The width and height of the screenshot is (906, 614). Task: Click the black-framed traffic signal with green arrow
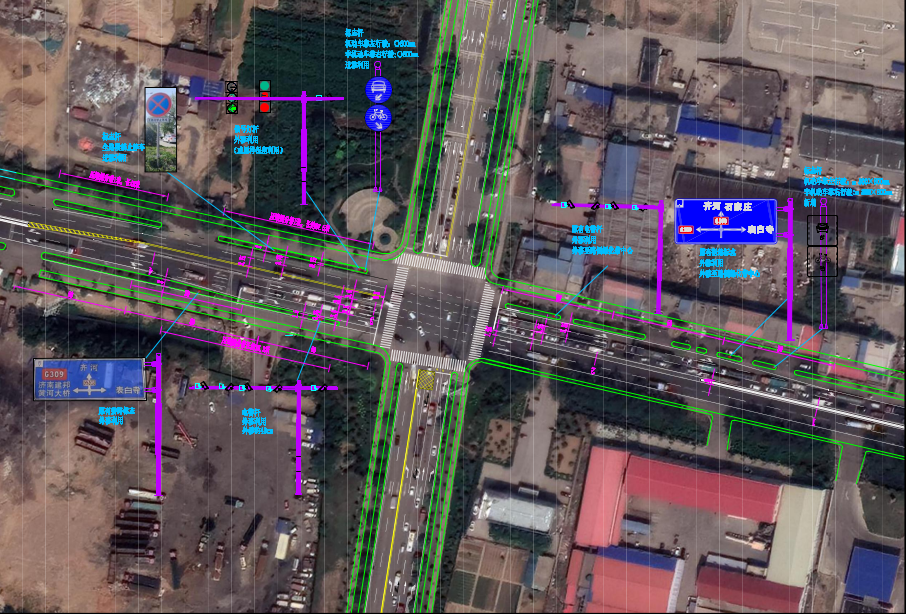232,97
